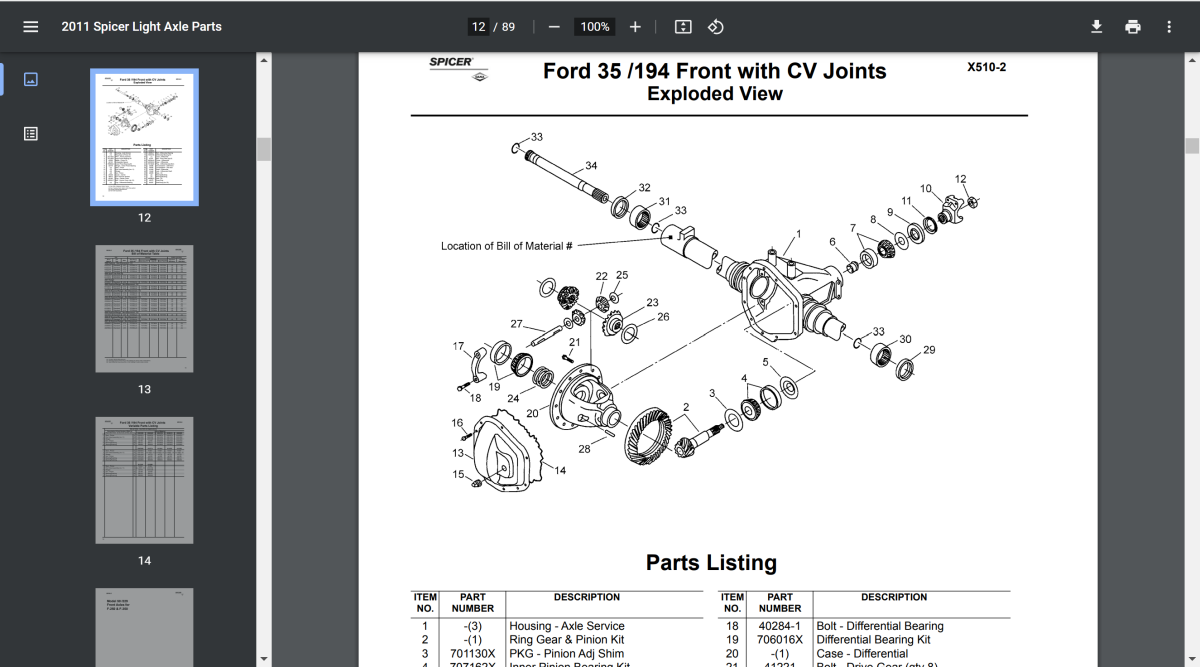Click the main document scrollbar handle
1200x667 pixels.
click(x=1192, y=146)
